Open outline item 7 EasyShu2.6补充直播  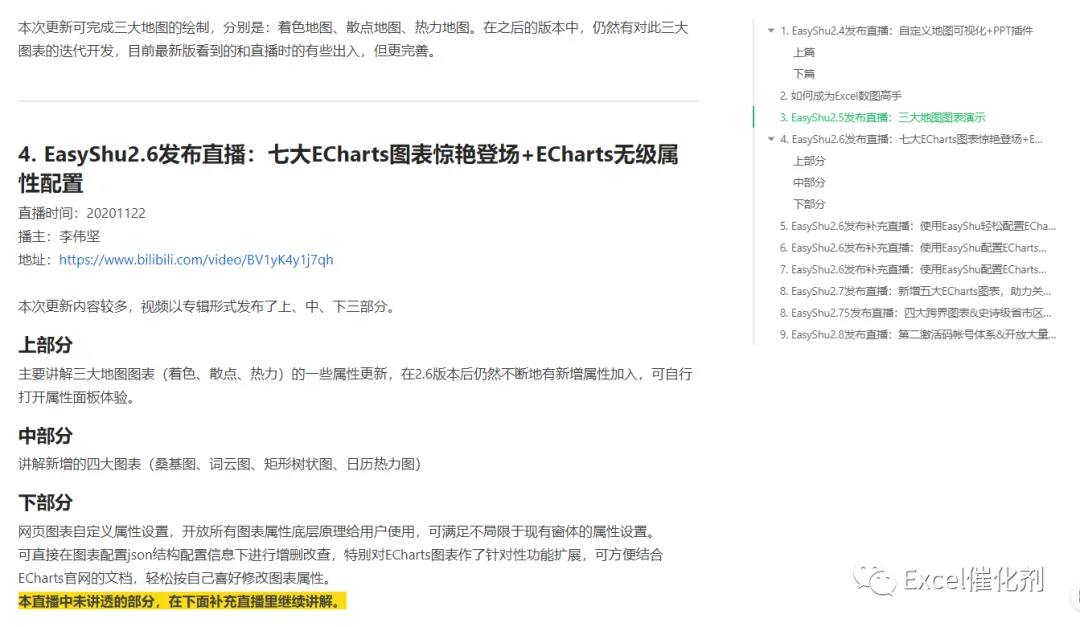[x=913, y=269]
